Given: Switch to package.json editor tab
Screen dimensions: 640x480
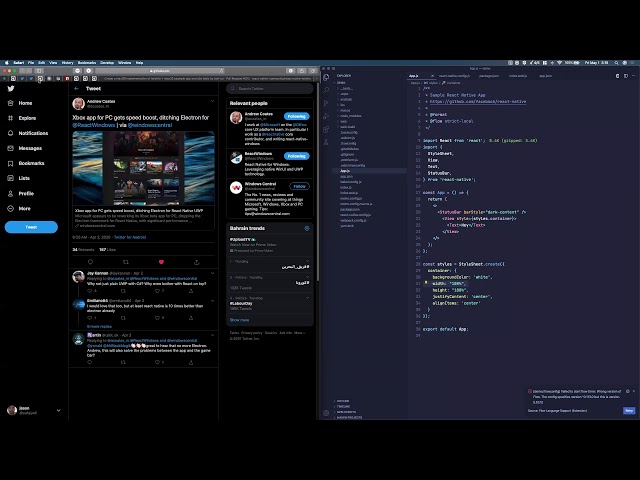Looking at the screenshot, I should 489,76.
